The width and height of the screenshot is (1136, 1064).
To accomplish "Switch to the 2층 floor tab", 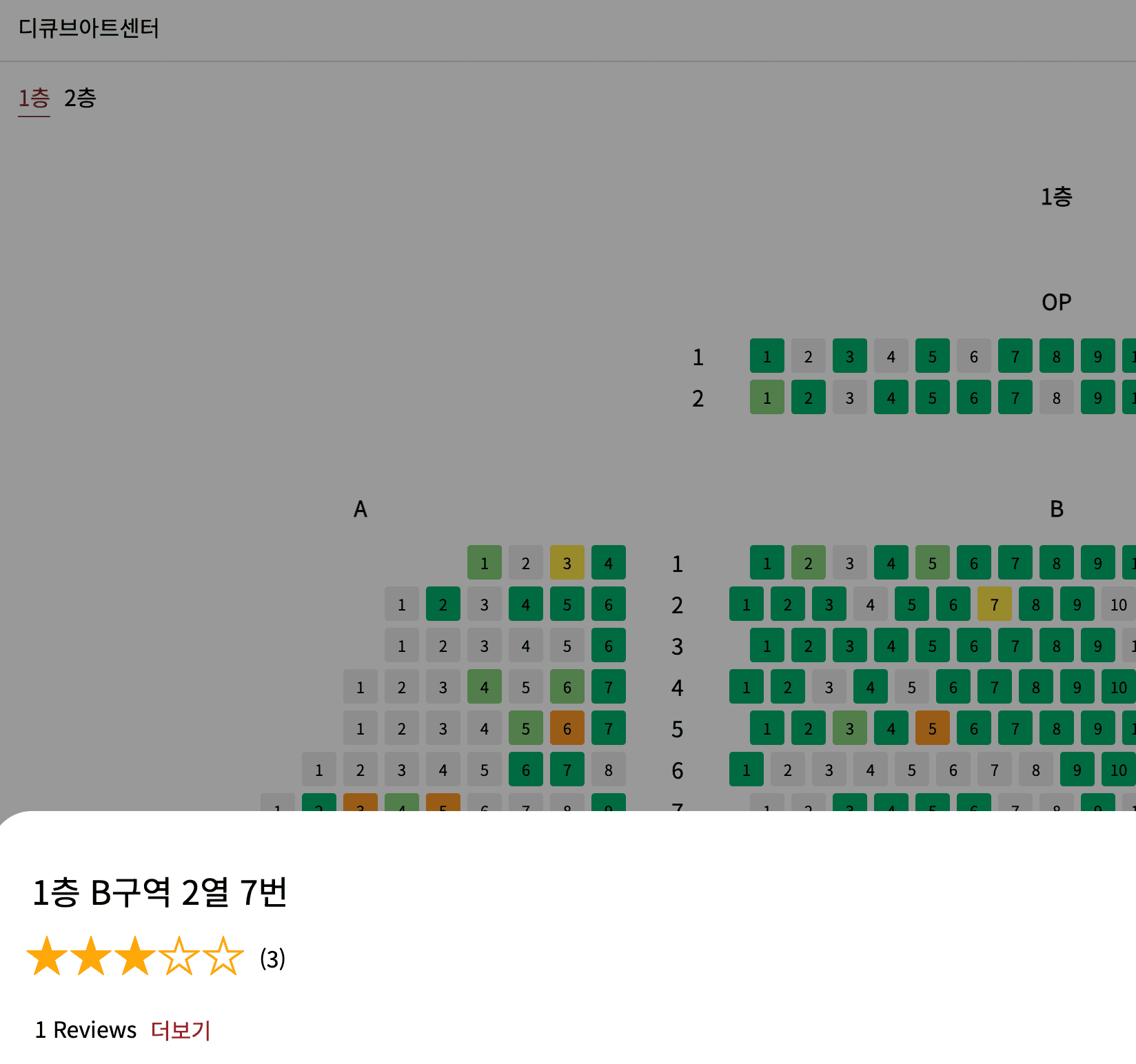I will click(80, 100).
